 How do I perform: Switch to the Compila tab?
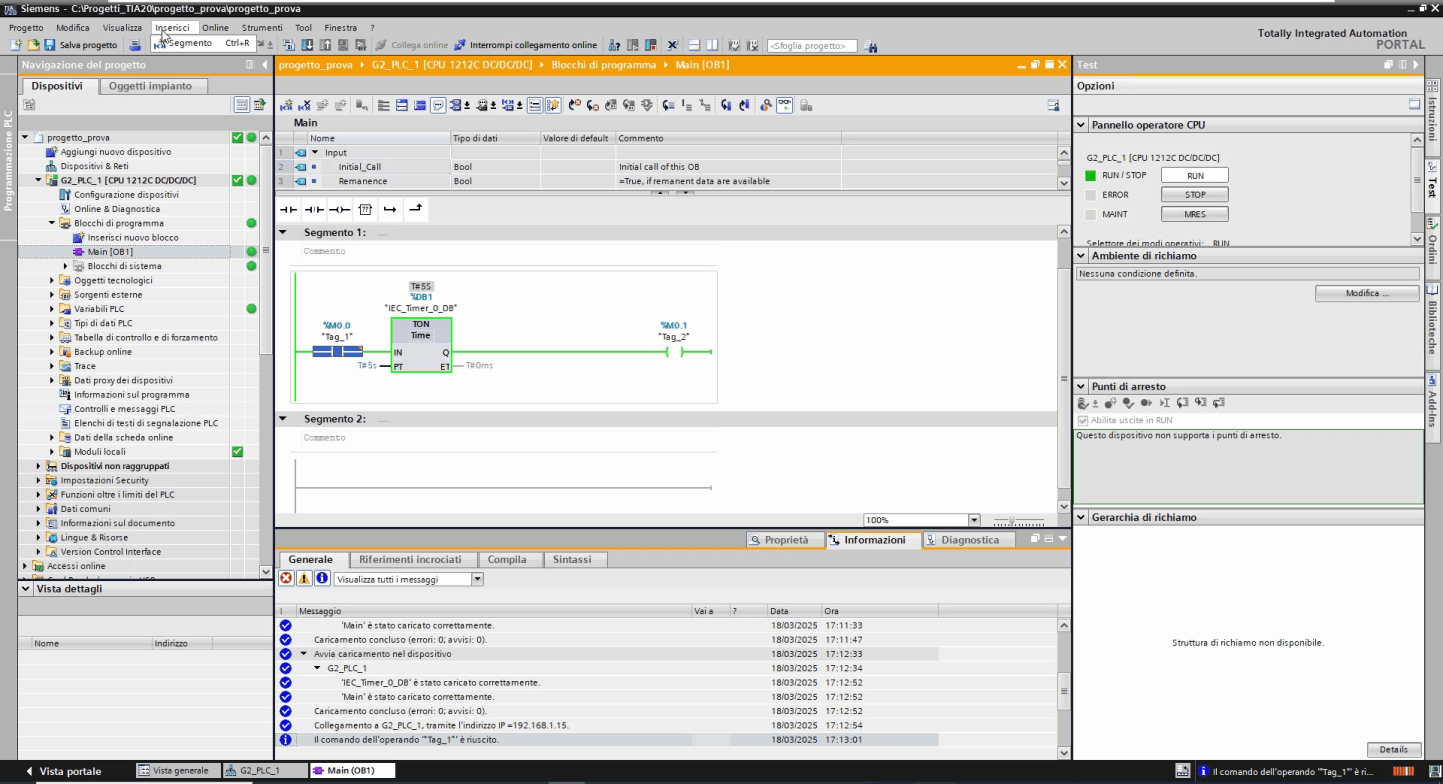click(x=507, y=560)
